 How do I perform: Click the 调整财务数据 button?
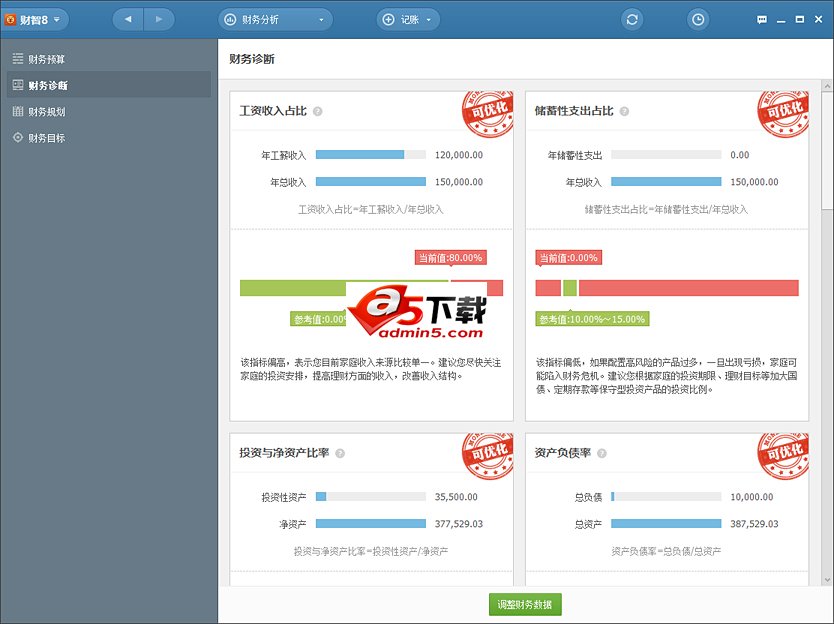pos(525,604)
